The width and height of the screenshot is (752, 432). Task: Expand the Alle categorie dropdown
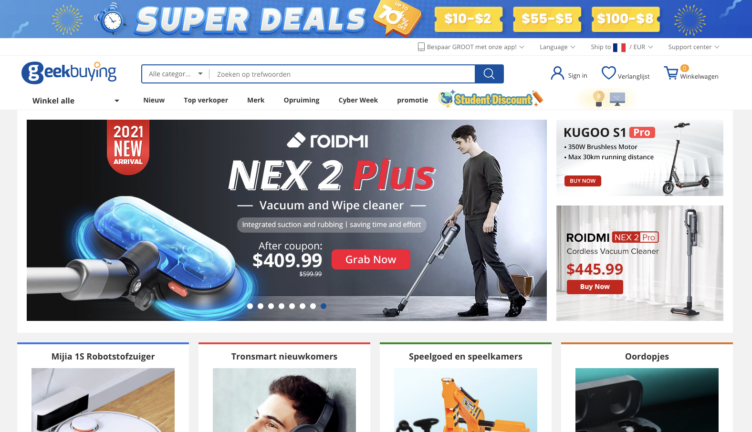coord(176,74)
